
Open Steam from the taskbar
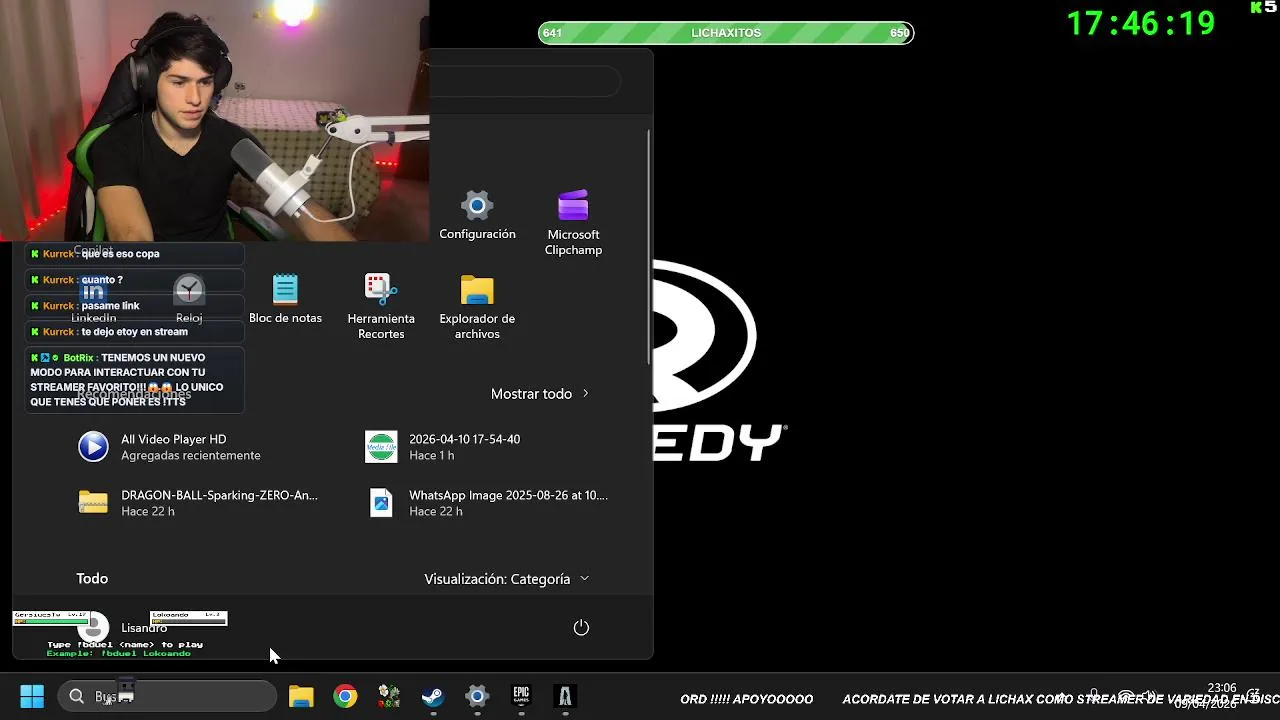433,696
